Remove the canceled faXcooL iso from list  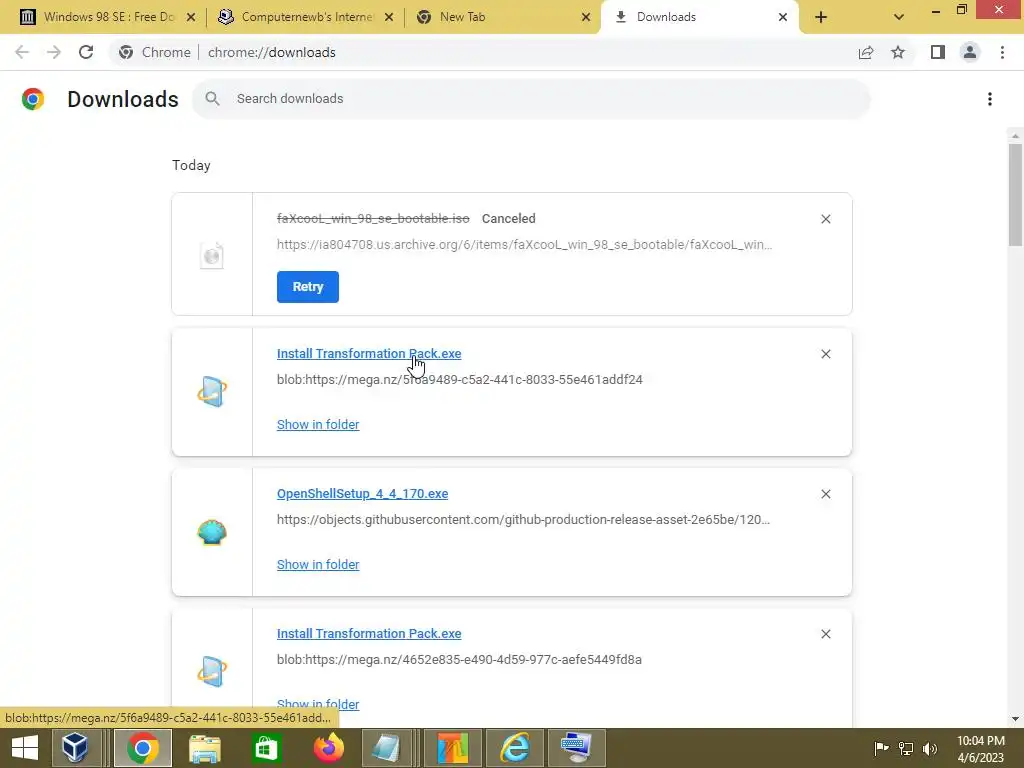pos(825,219)
